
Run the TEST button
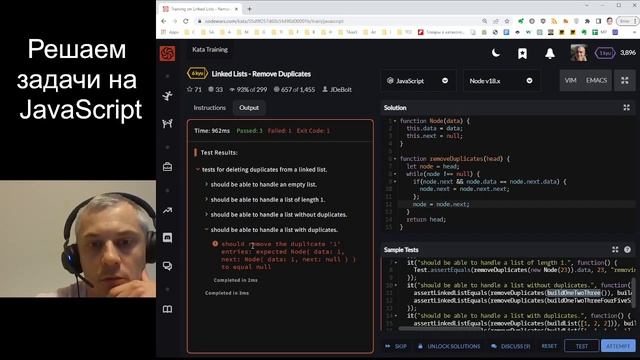tap(582, 346)
